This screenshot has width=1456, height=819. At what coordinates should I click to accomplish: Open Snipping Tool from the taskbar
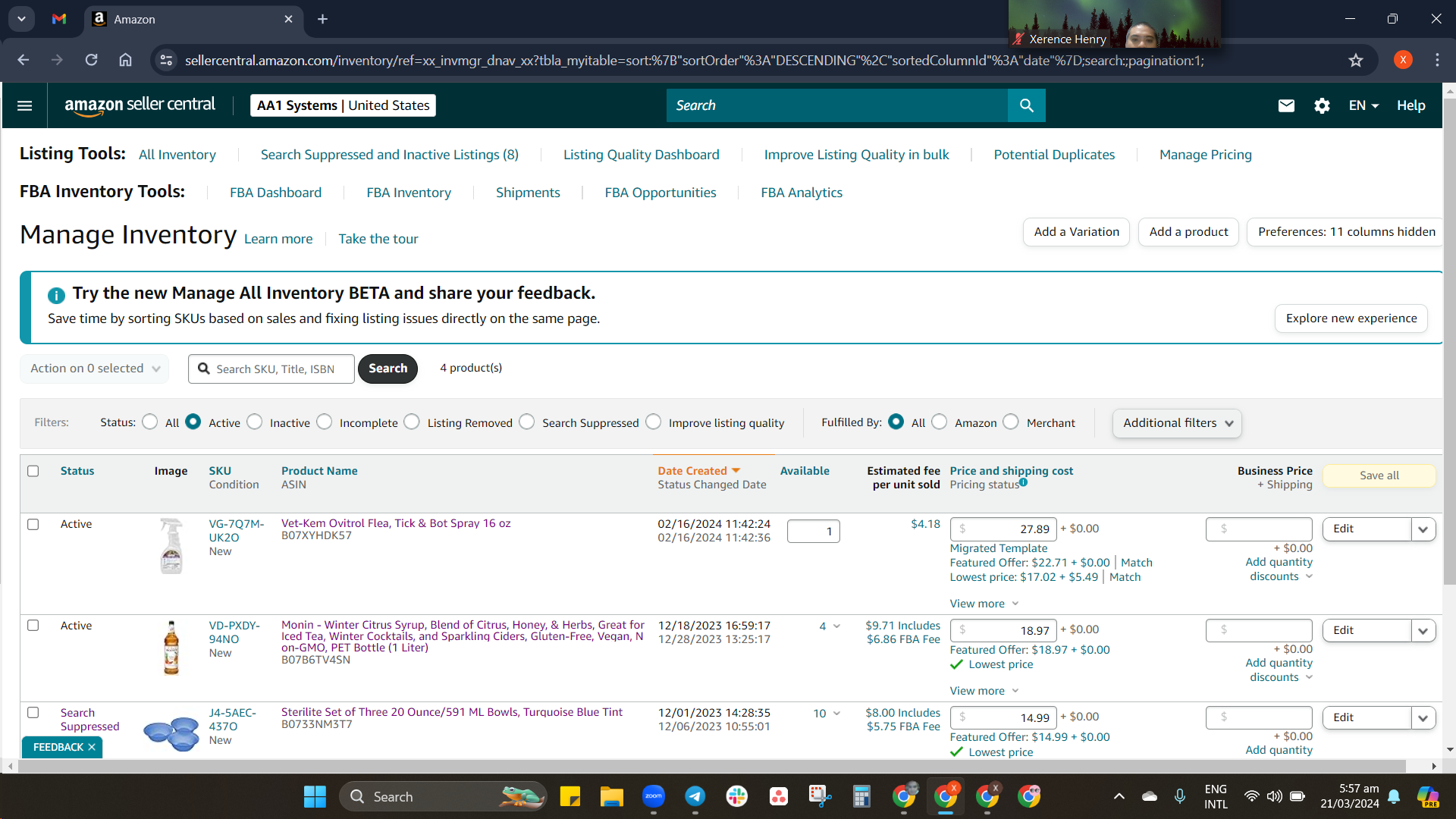click(820, 796)
